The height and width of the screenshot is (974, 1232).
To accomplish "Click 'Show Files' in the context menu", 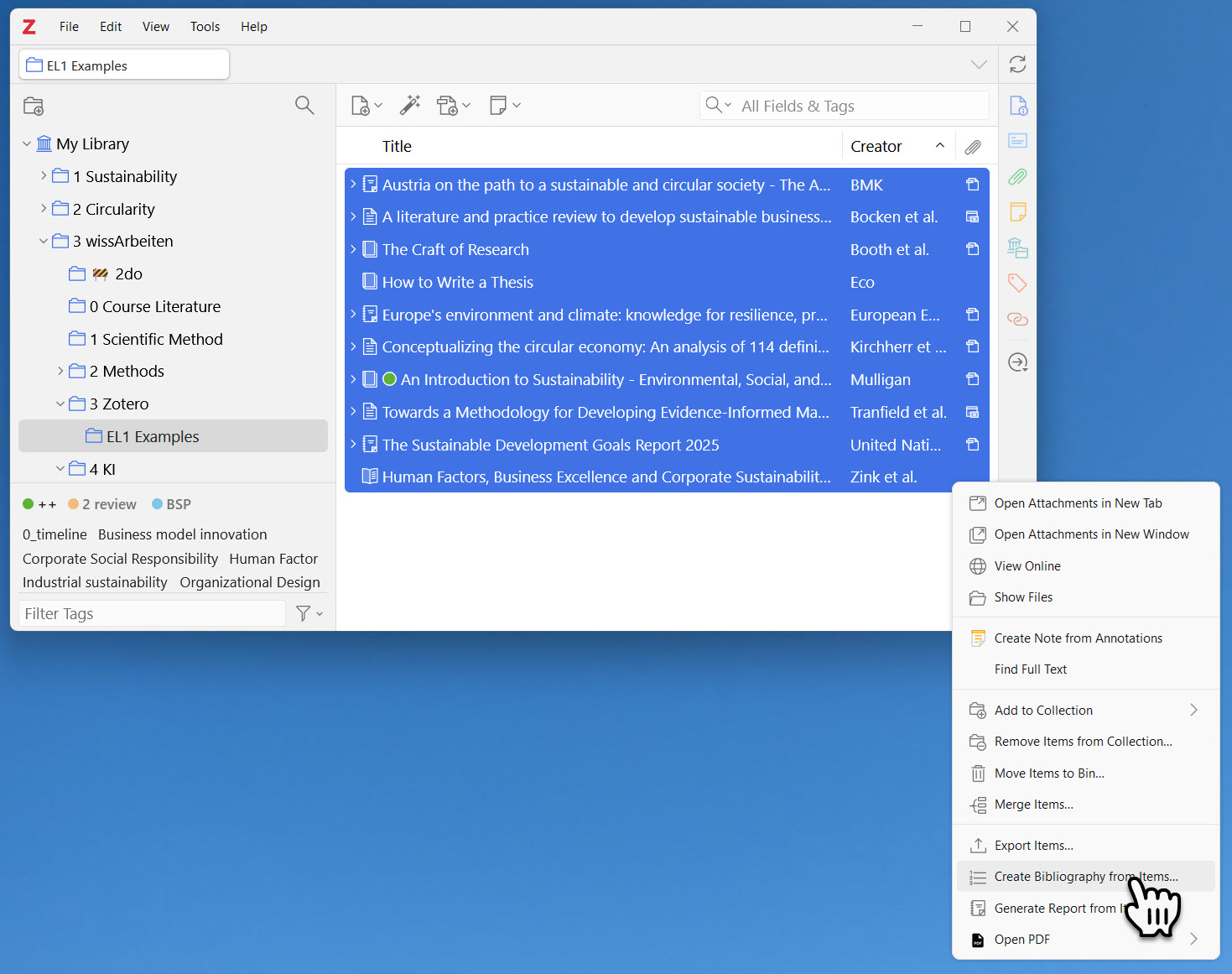I will (x=1023, y=596).
